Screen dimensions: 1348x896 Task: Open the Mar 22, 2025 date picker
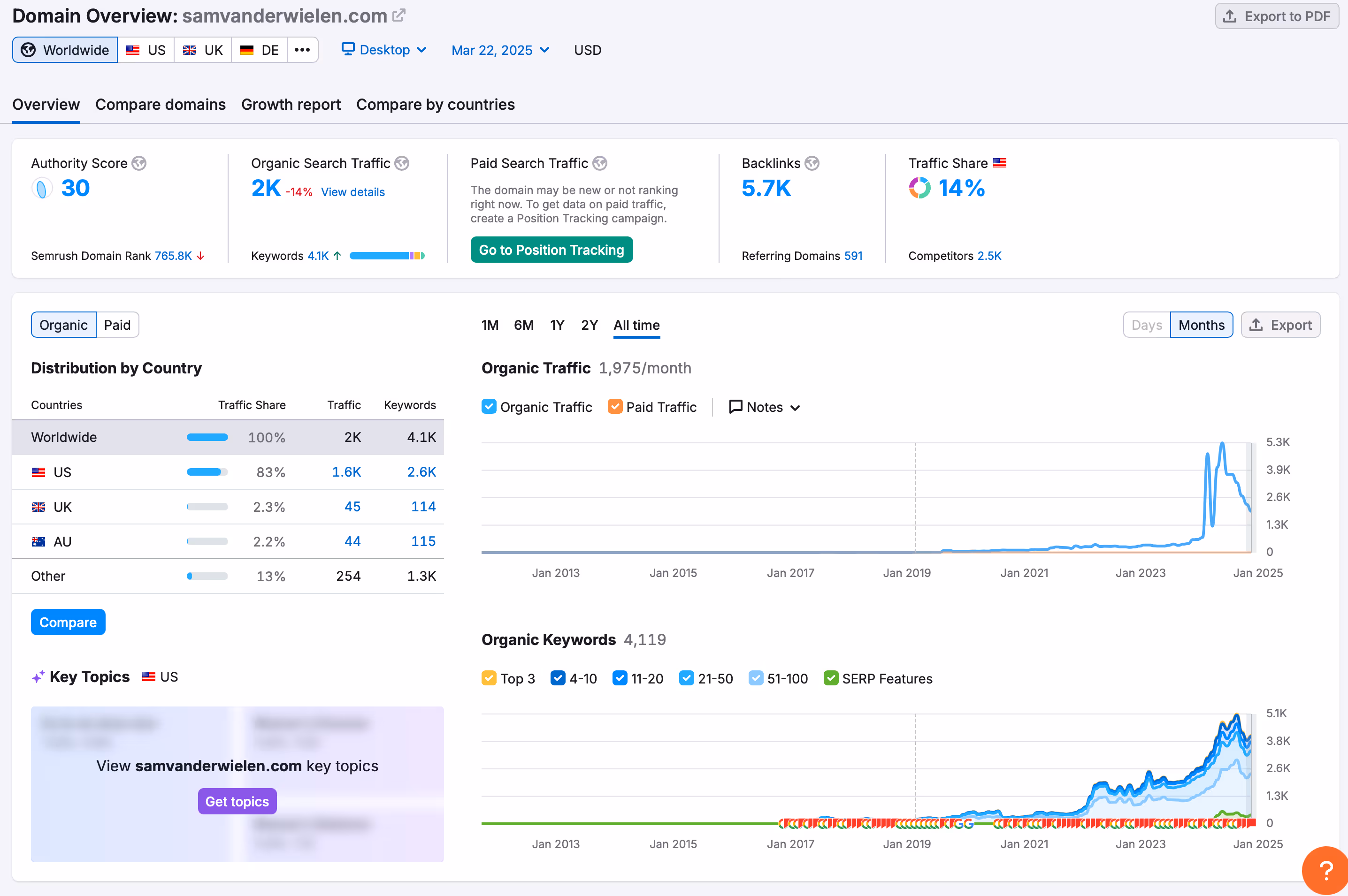[x=501, y=50]
